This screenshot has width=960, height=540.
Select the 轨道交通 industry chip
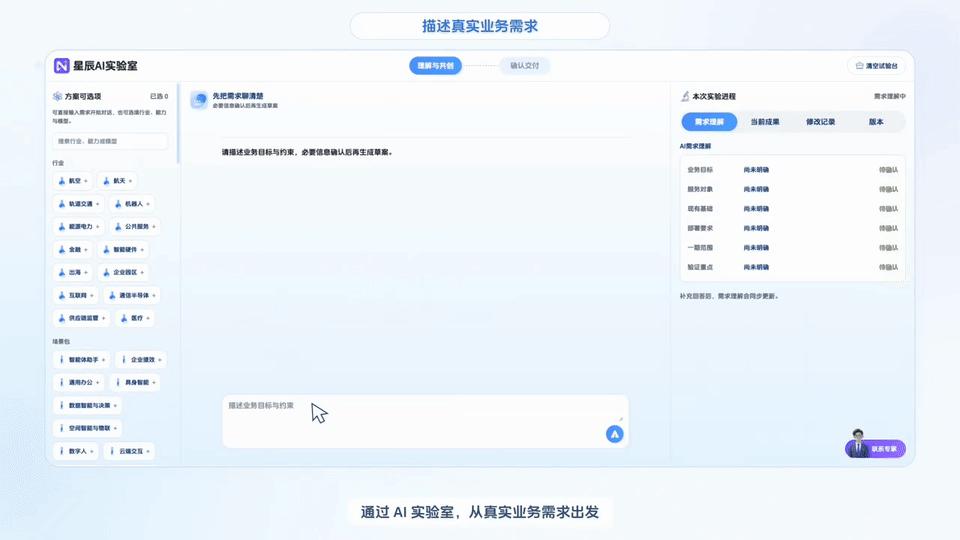pyautogui.click(x=78, y=204)
